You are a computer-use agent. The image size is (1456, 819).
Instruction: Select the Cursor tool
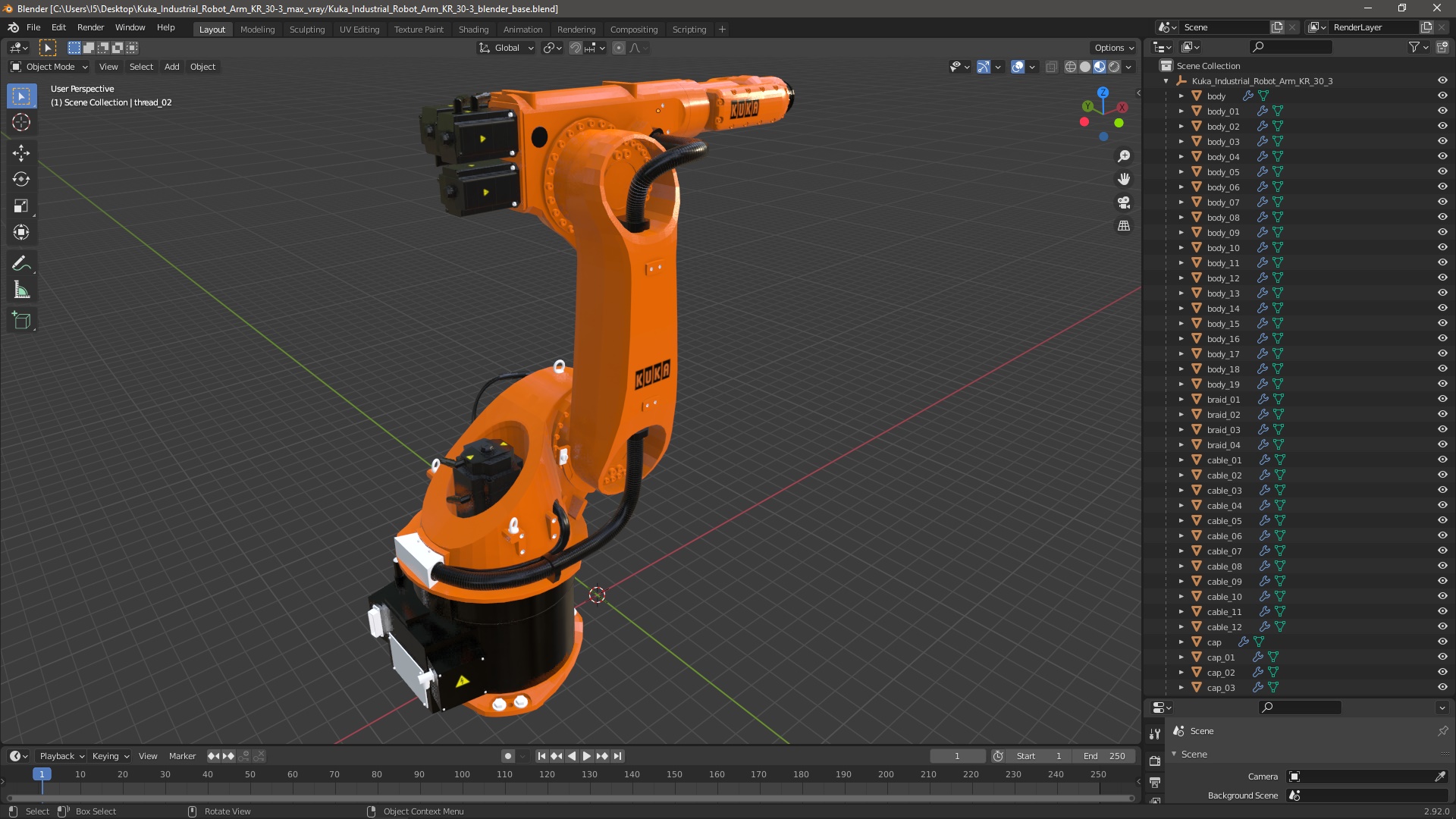pyautogui.click(x=21, y=122)
